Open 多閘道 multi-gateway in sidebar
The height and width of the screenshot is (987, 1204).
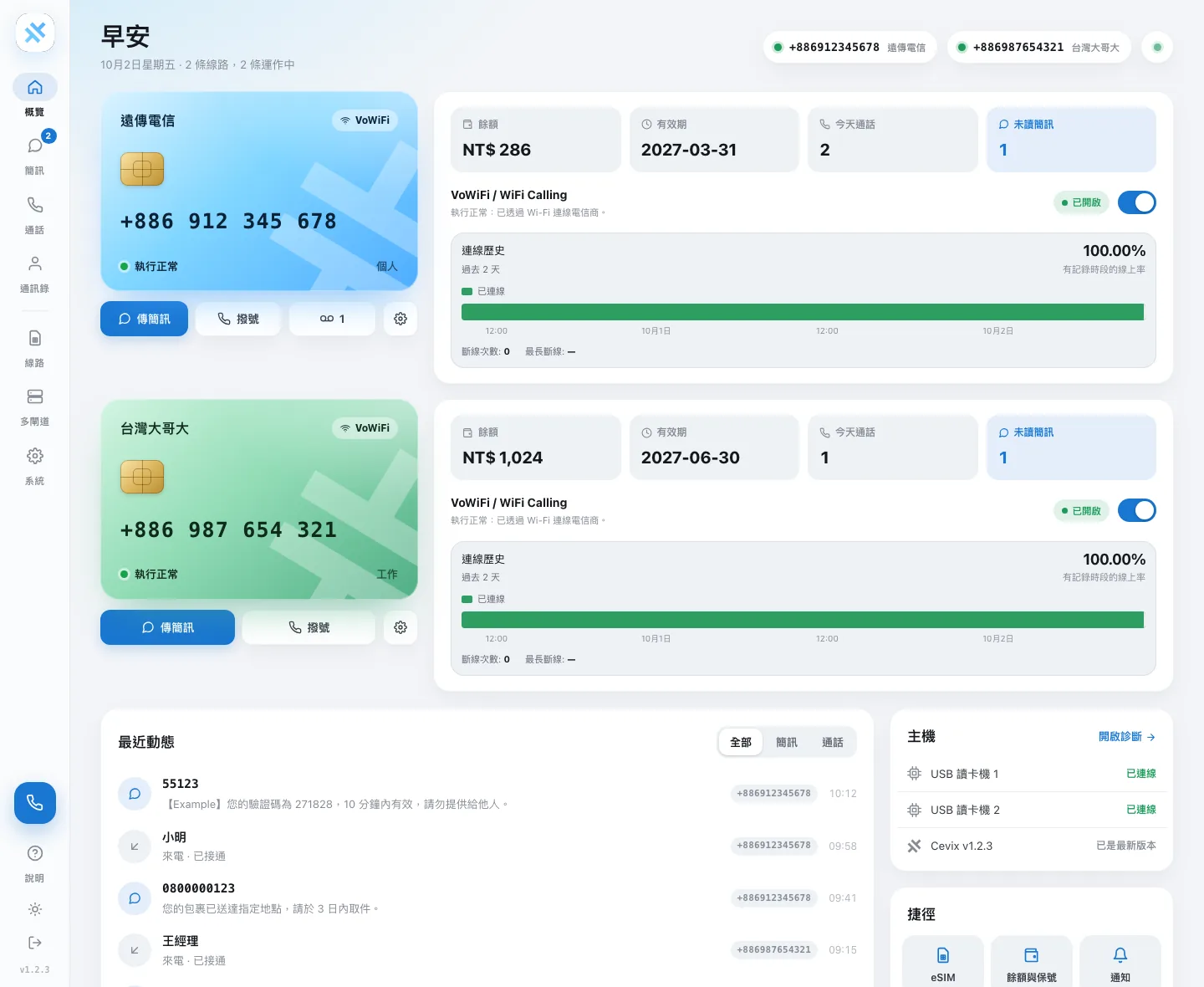coord(34,407)
